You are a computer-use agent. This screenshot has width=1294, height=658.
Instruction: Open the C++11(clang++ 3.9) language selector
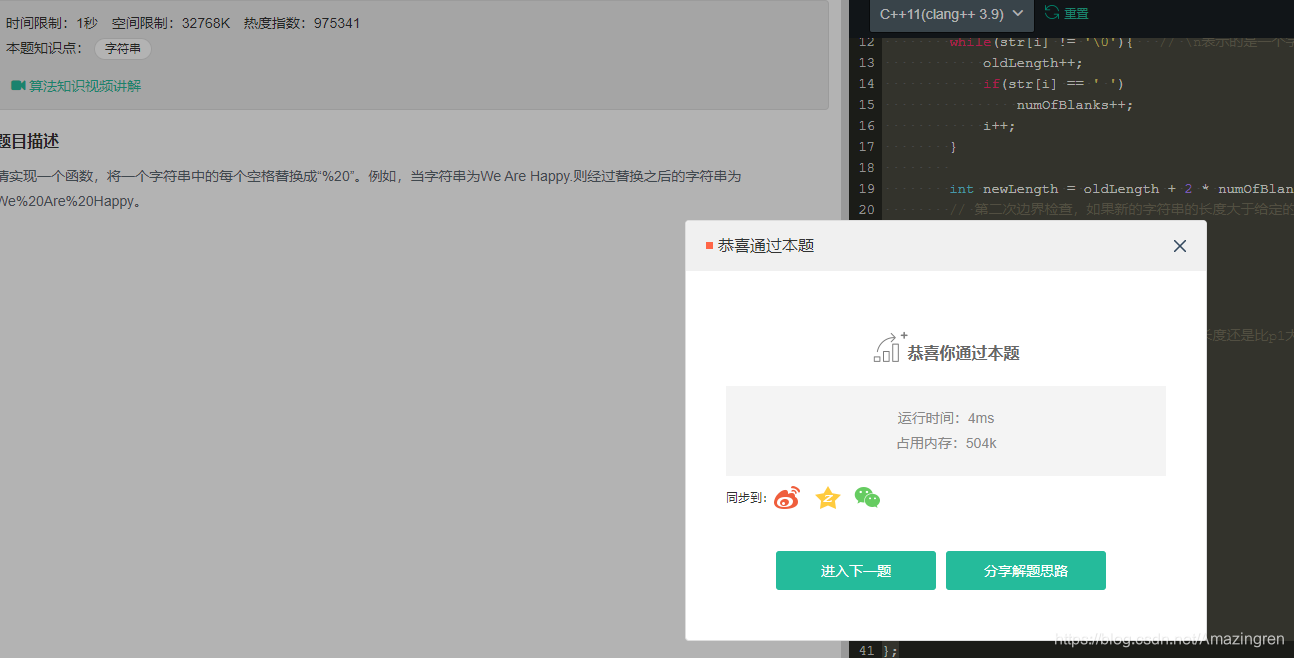tap(945, 15)
